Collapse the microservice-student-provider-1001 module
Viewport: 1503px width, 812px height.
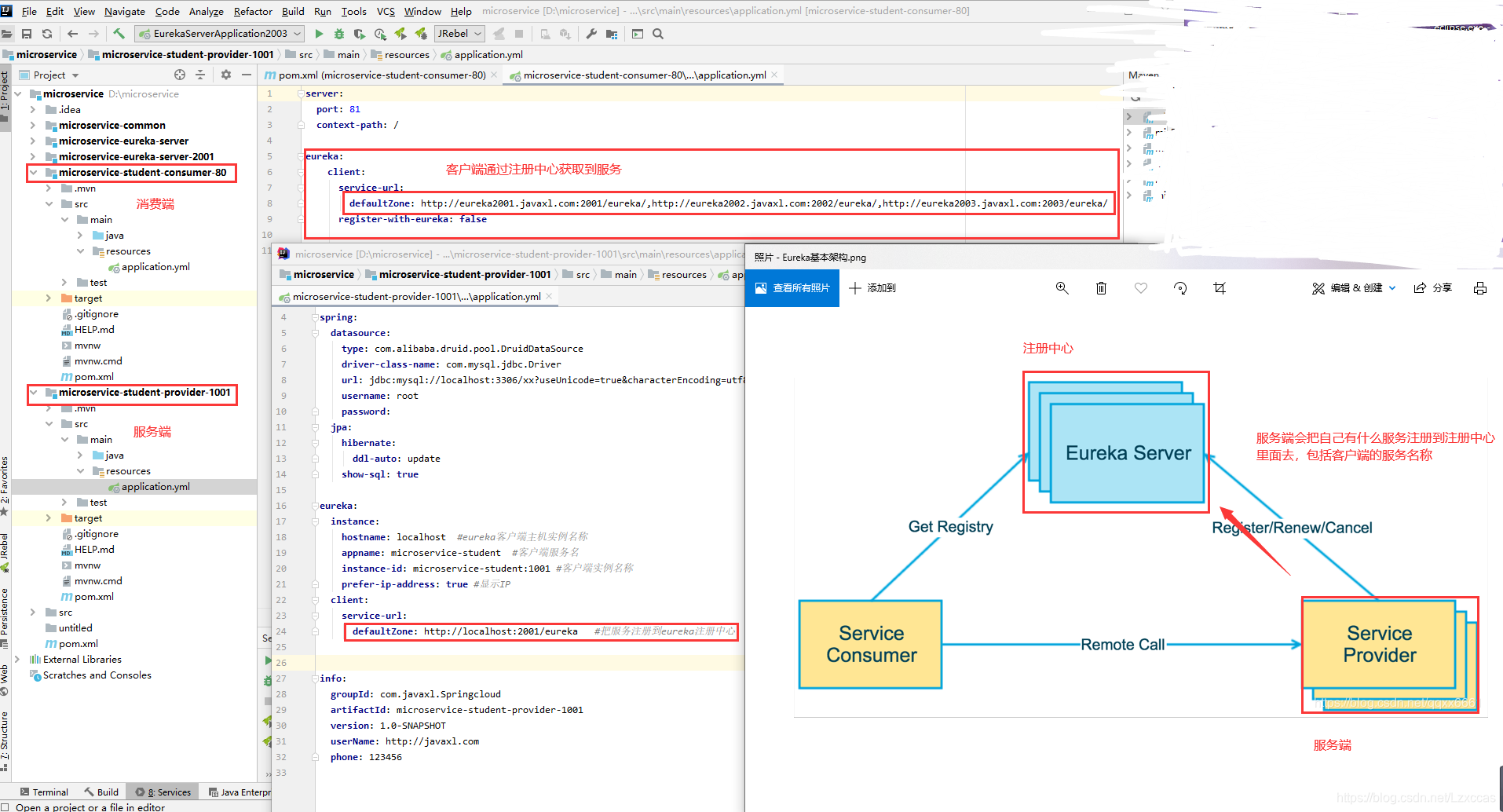[x=33, y=392]
